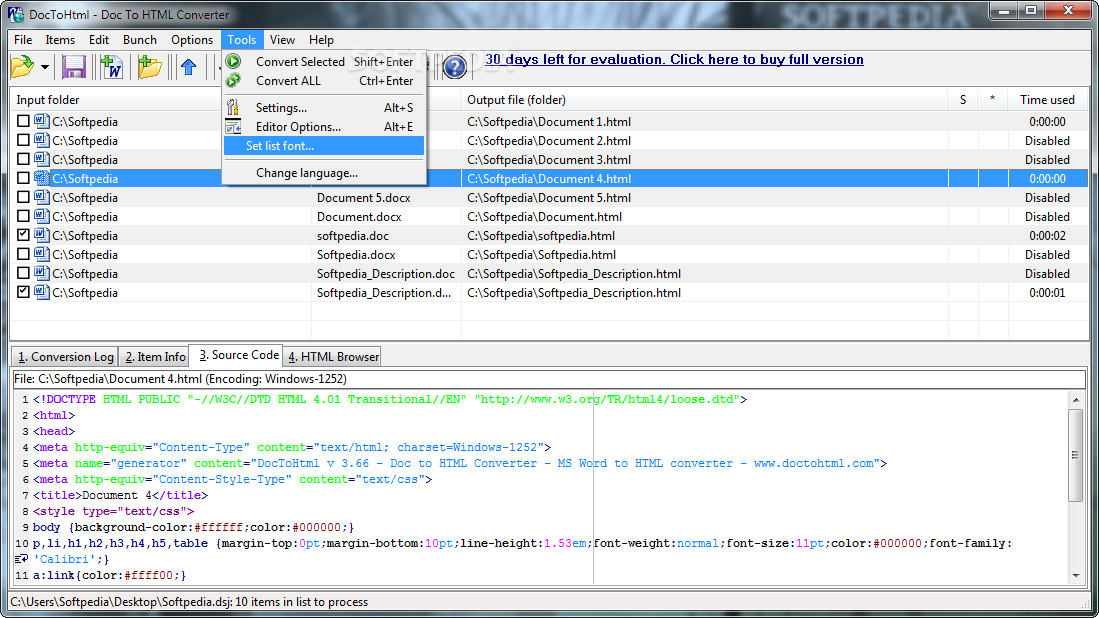
Task: Click Word file icon of softpedia.doc row
Action: (x=41, y=235)
